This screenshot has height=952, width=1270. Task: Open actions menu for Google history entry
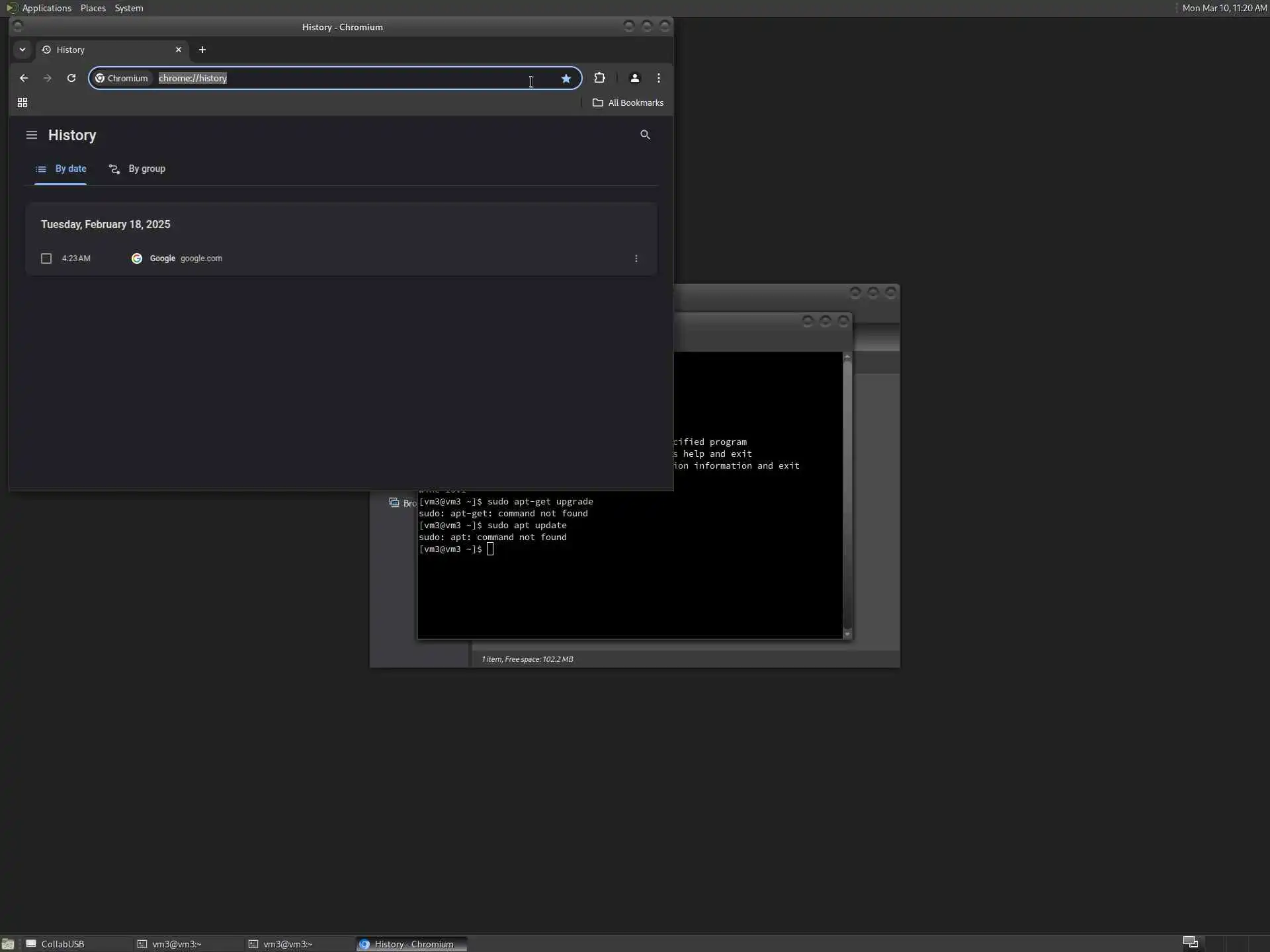636,258
